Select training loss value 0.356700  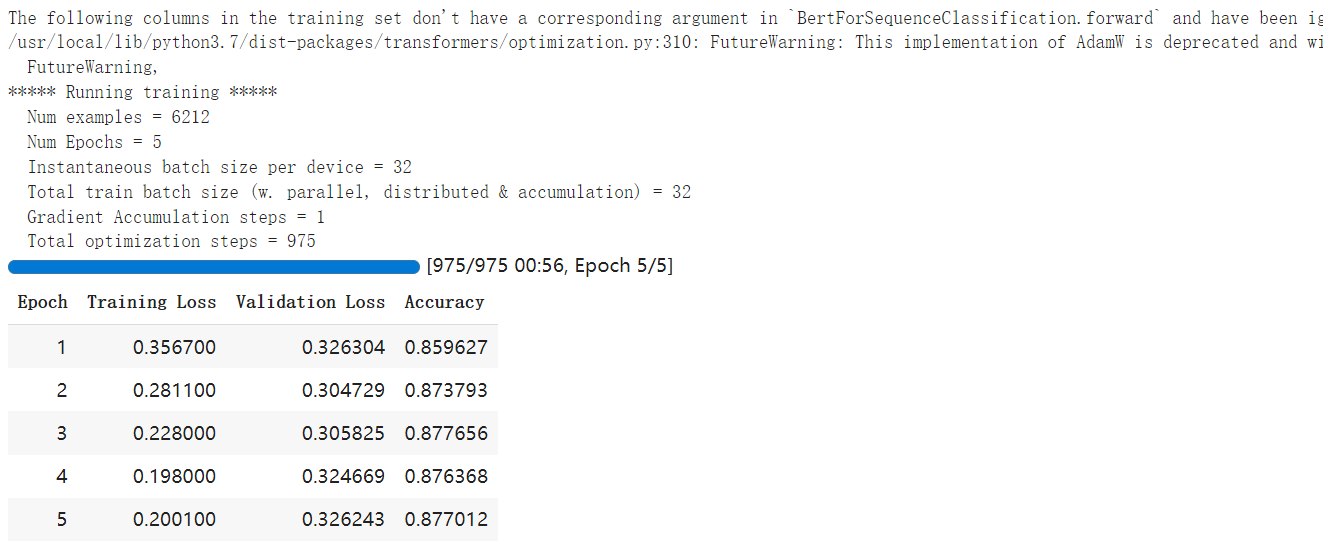coord(174,348)
